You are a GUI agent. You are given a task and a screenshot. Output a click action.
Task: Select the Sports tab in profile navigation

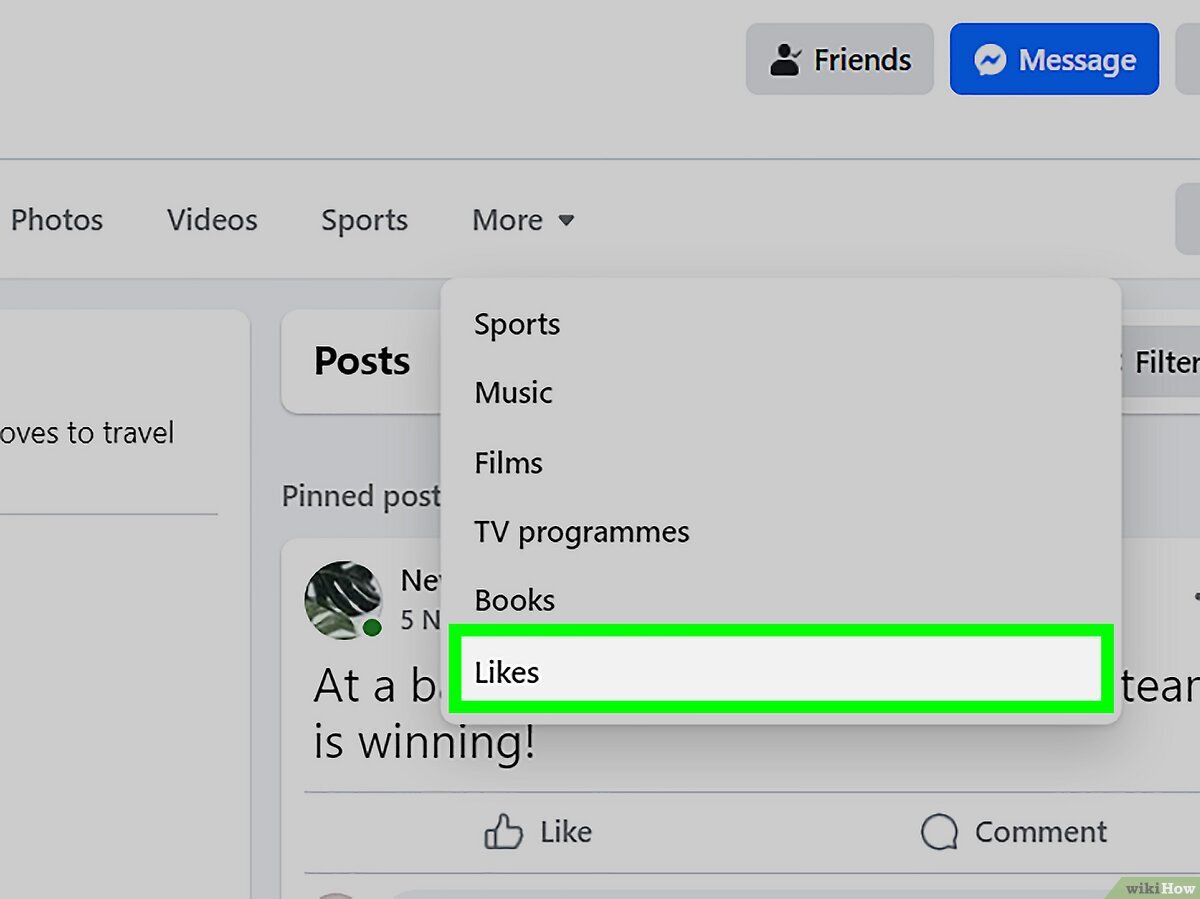click(364, 220)
